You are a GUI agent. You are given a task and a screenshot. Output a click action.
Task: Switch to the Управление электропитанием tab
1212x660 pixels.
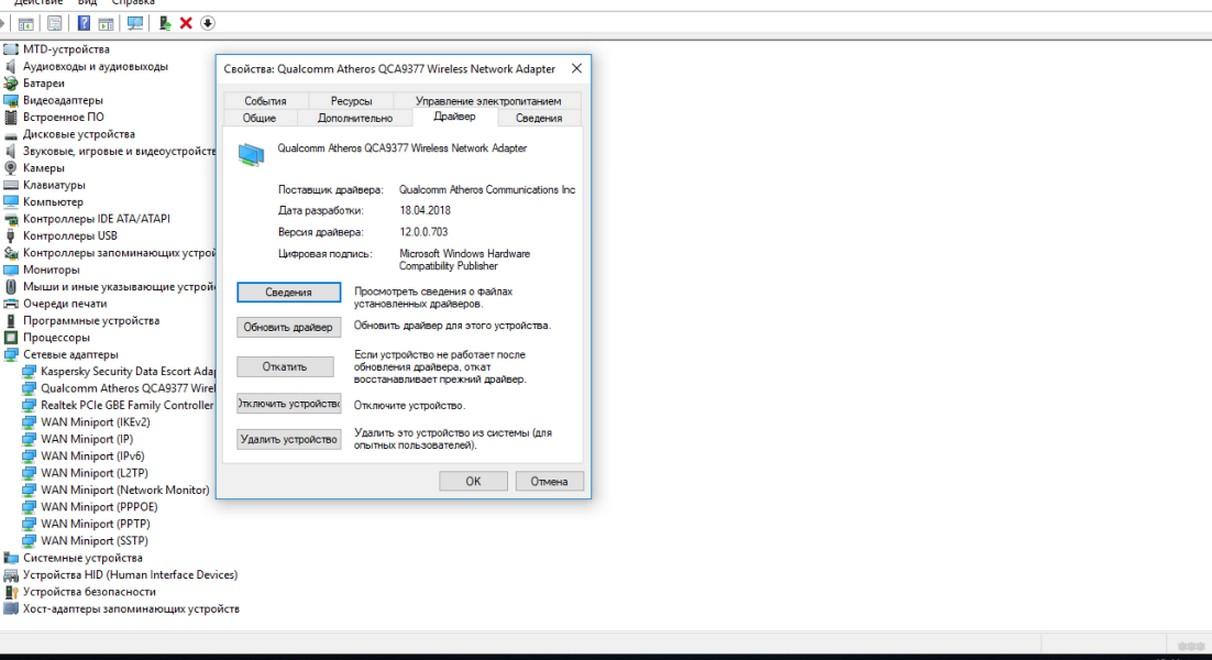(x=488, y=101)
